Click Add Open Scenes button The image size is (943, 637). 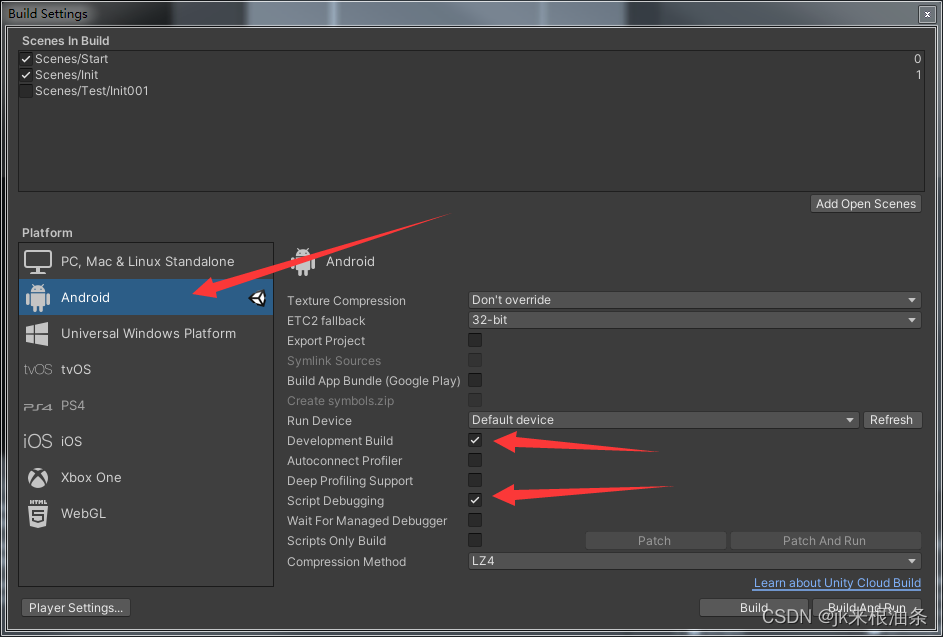point(865,204)
